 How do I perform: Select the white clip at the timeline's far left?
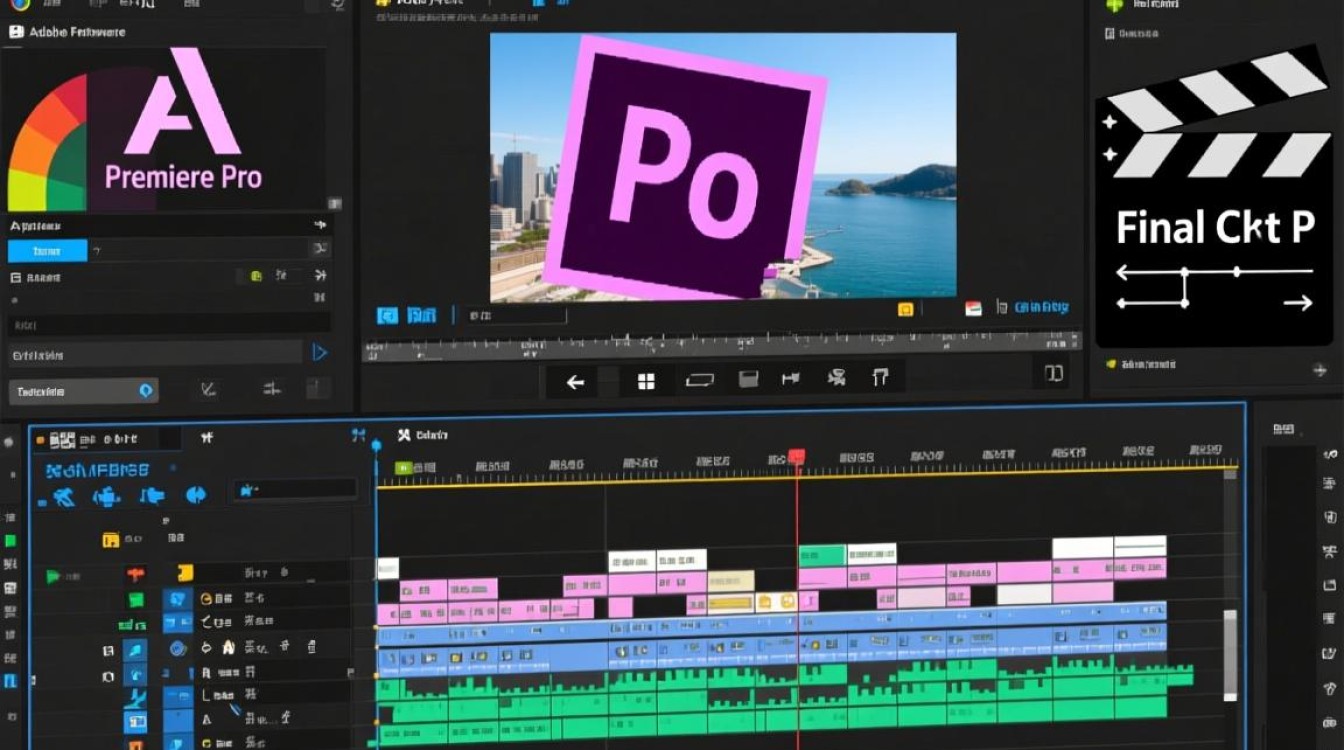[387, 568]
